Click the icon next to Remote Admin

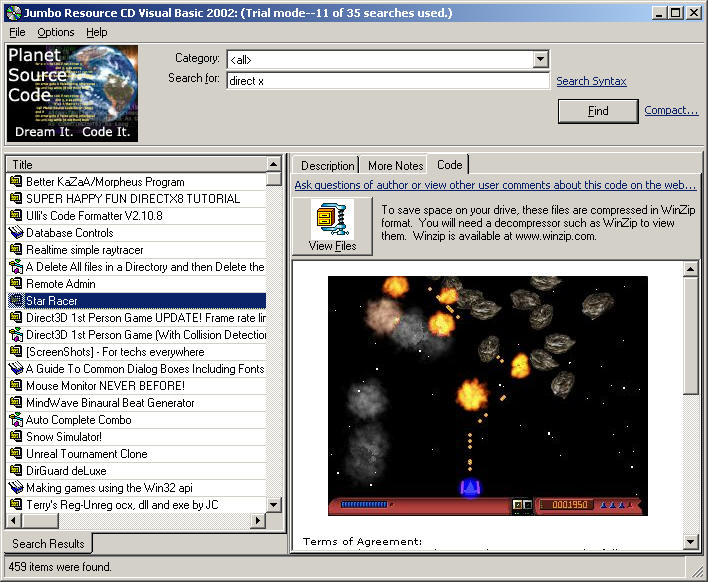click(16, 284)
